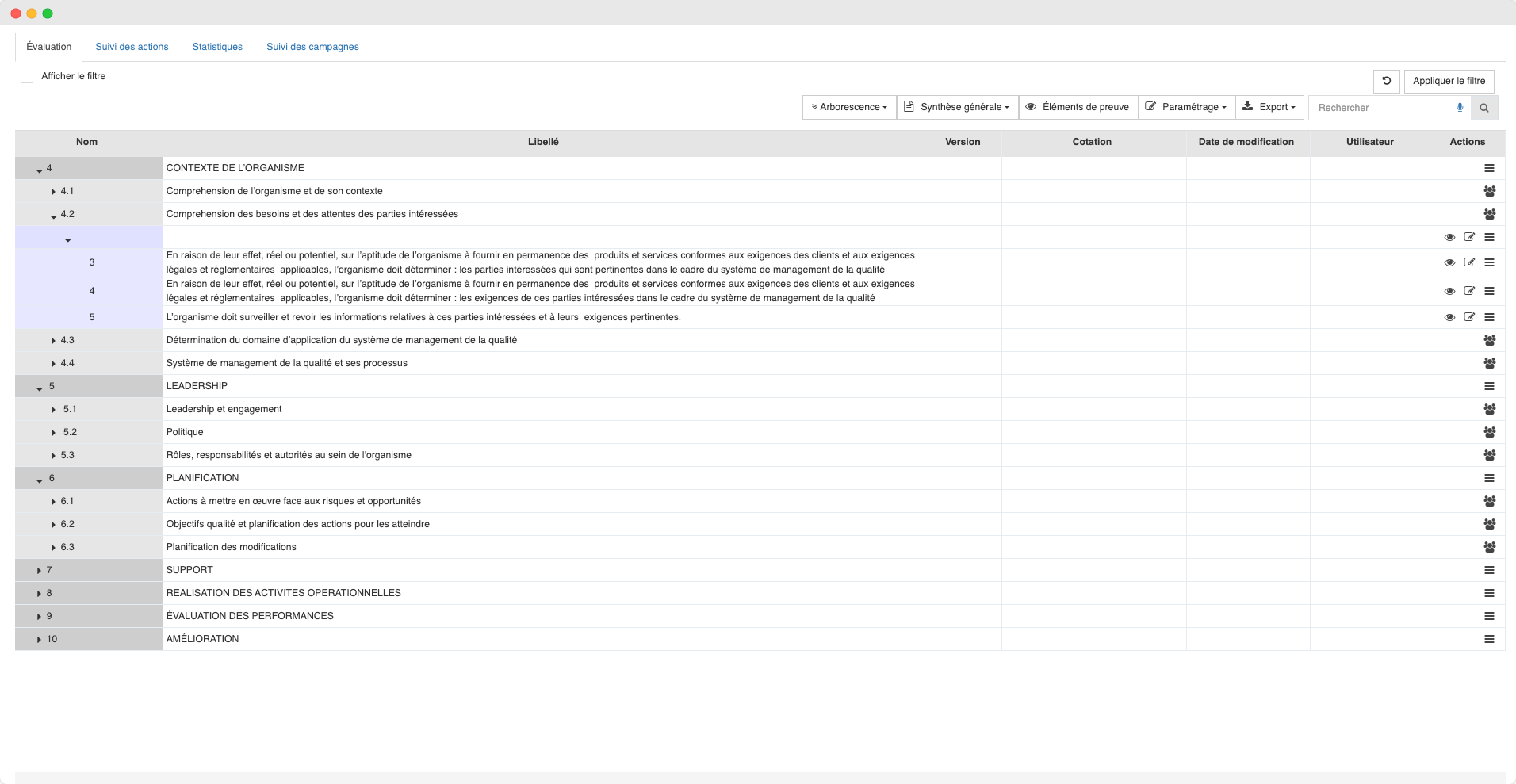Screen dimensions: 1516x784
Task: Collapse chapter 6 PLANIFICATION node
Action: (x=39, y=480)
